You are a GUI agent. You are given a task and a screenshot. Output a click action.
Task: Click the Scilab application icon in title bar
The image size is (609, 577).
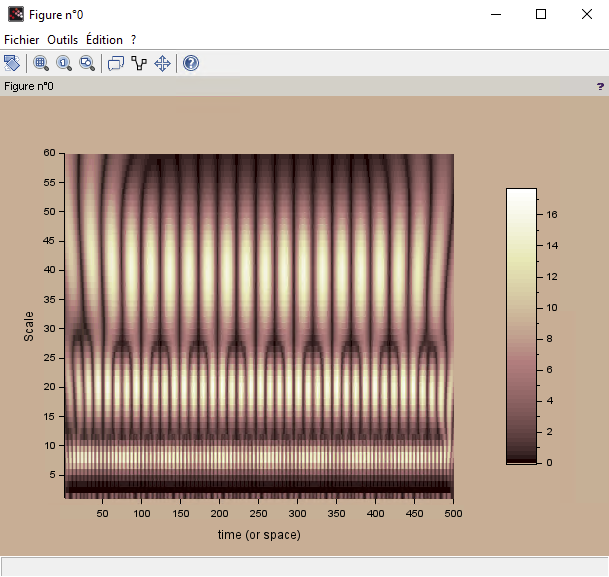(x=16, y=14)
